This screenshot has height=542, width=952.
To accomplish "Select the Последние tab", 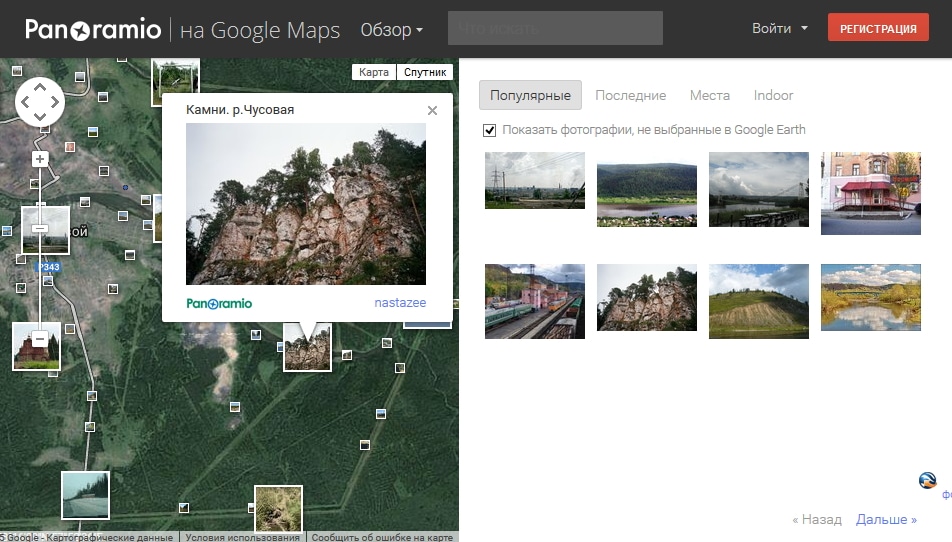I will tap(630, 96).
